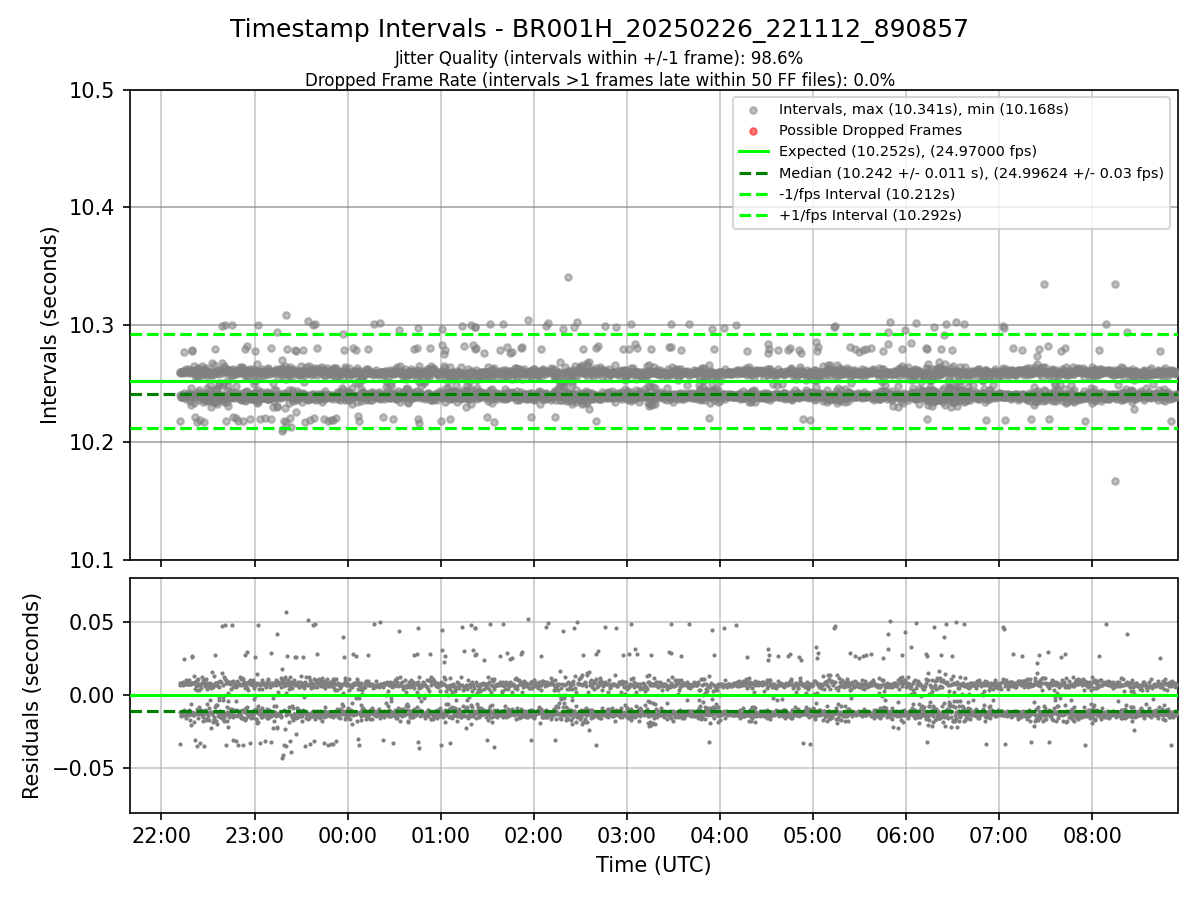Click the 01:00 time tick label
Screen dimensions: 1200x900
pyautogui.click(x=440, y=834)
